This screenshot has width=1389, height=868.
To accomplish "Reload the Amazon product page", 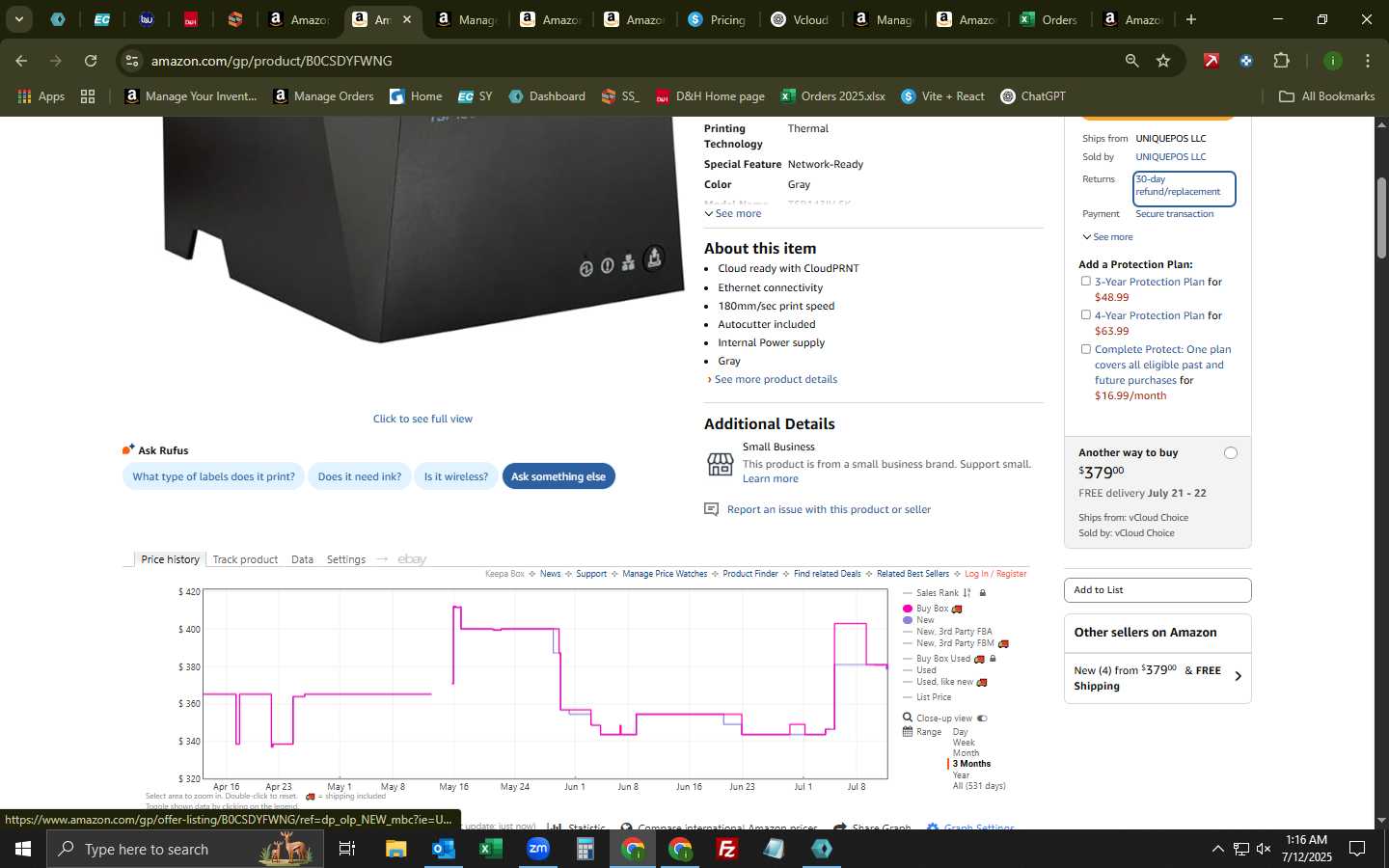I will click(91, 61).
